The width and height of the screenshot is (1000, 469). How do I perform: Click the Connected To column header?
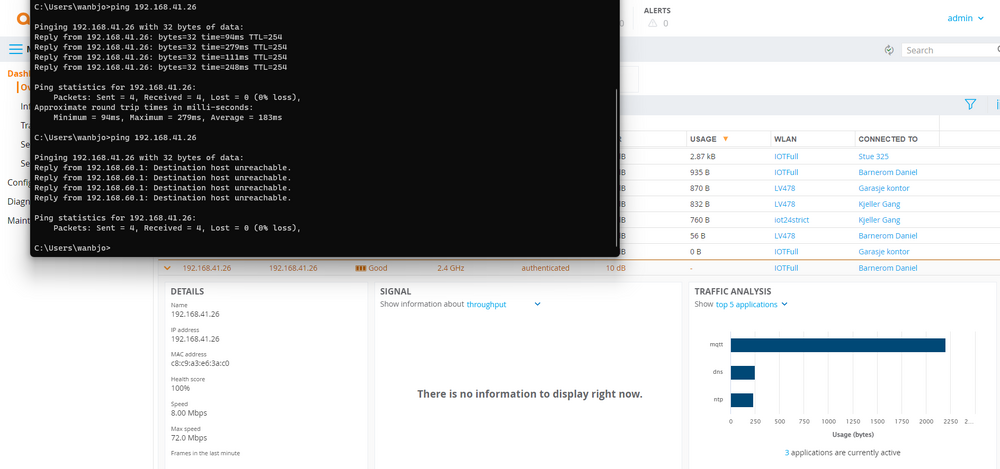[887, 139]
